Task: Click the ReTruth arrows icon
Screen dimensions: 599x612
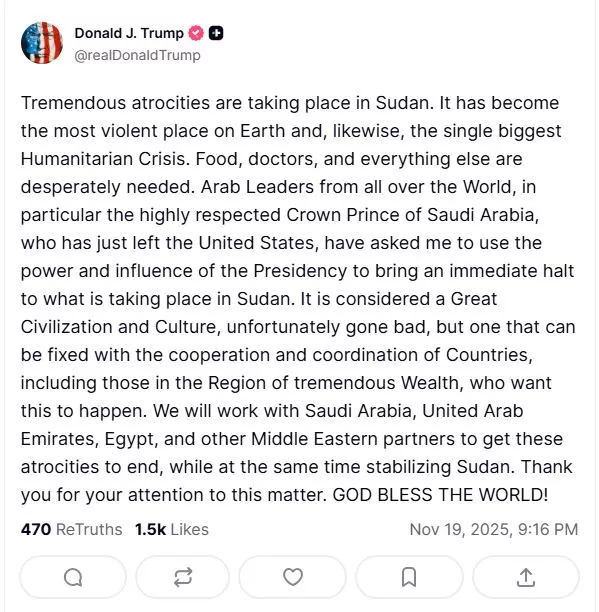Action: pyautogui.click(x=183, y=577)
